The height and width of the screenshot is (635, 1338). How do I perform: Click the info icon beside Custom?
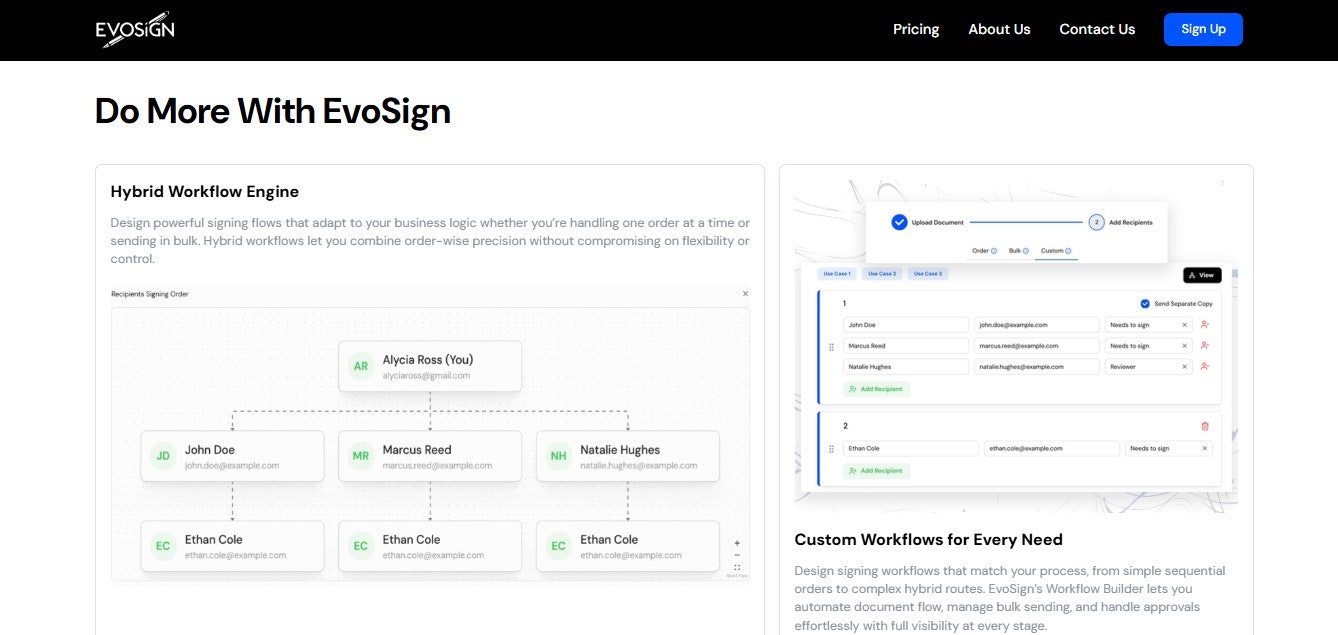pyautogui.click(x=1069, y=251)
